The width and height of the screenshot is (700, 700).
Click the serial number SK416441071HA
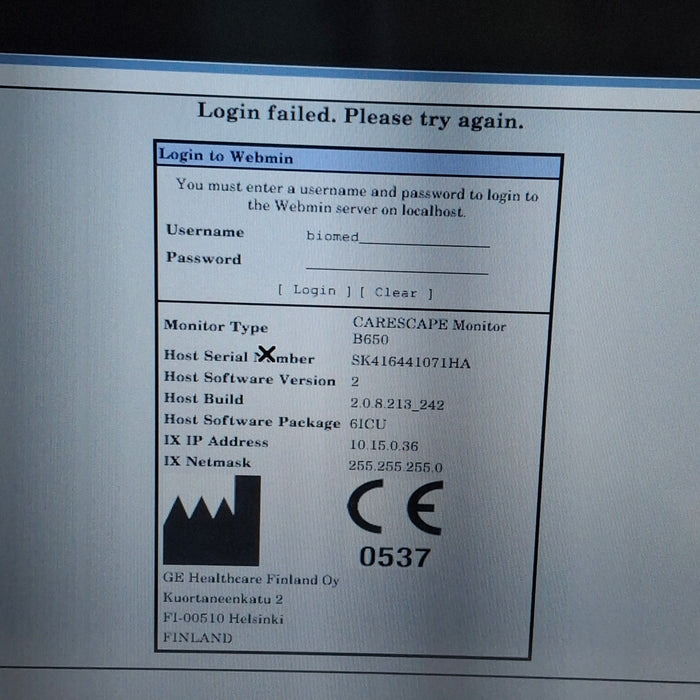point(410,362)
